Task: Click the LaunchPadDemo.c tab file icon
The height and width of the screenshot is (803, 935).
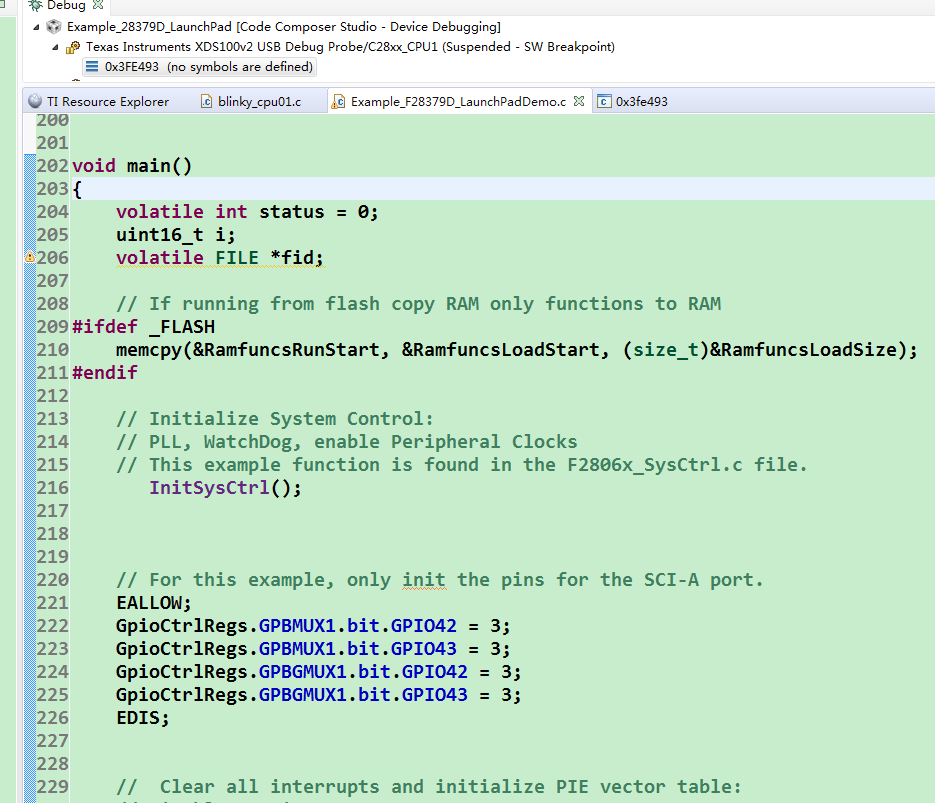Action: point(338,101)
